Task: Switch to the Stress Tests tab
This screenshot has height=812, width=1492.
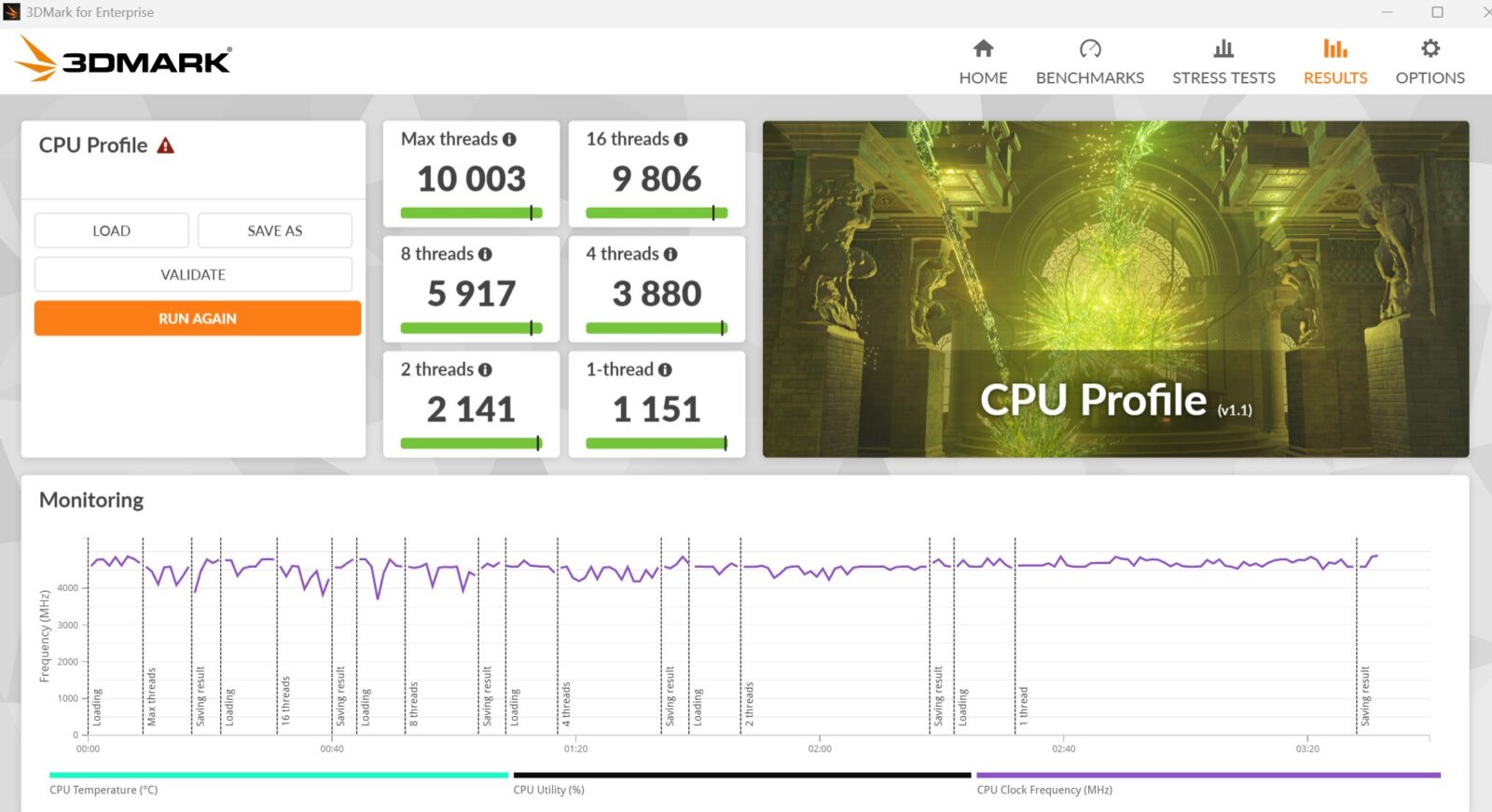Action: [x=1223, y=62]
